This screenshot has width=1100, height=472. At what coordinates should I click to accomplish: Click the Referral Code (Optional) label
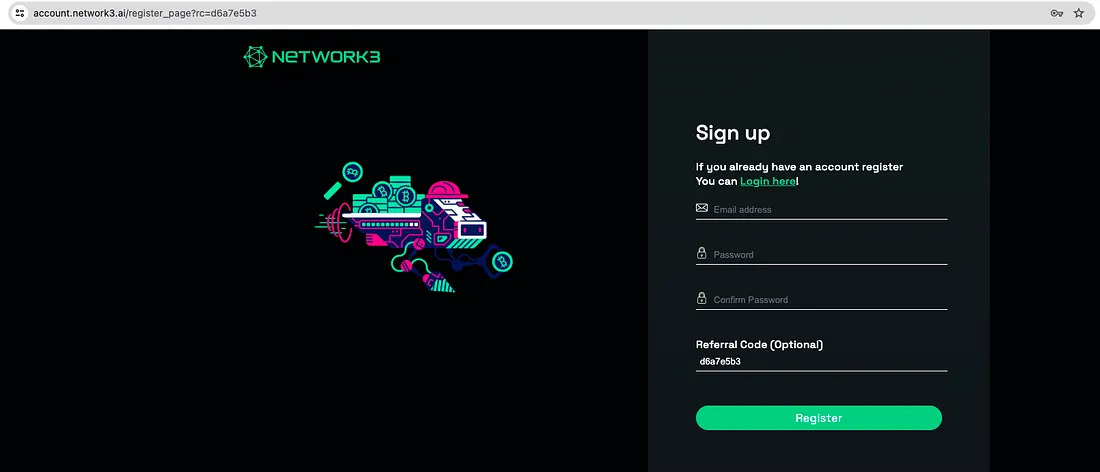tap(759, 344)
